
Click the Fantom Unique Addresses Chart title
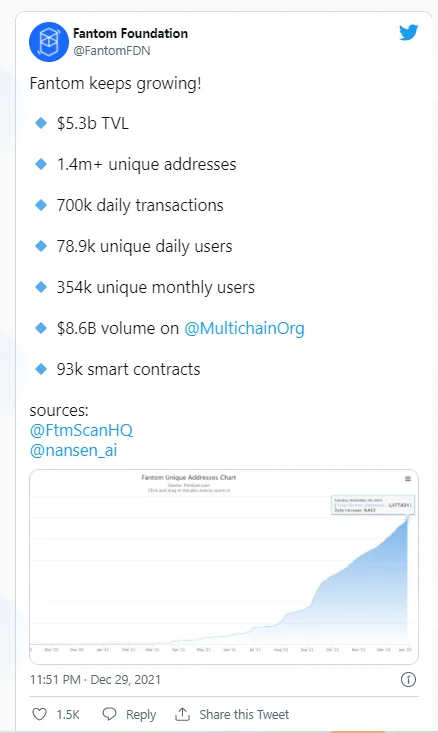pos(189,477)
